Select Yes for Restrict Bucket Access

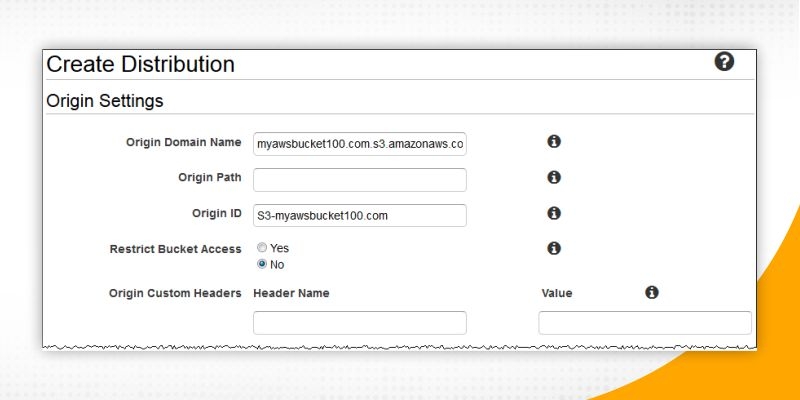[x=262, y=248]
